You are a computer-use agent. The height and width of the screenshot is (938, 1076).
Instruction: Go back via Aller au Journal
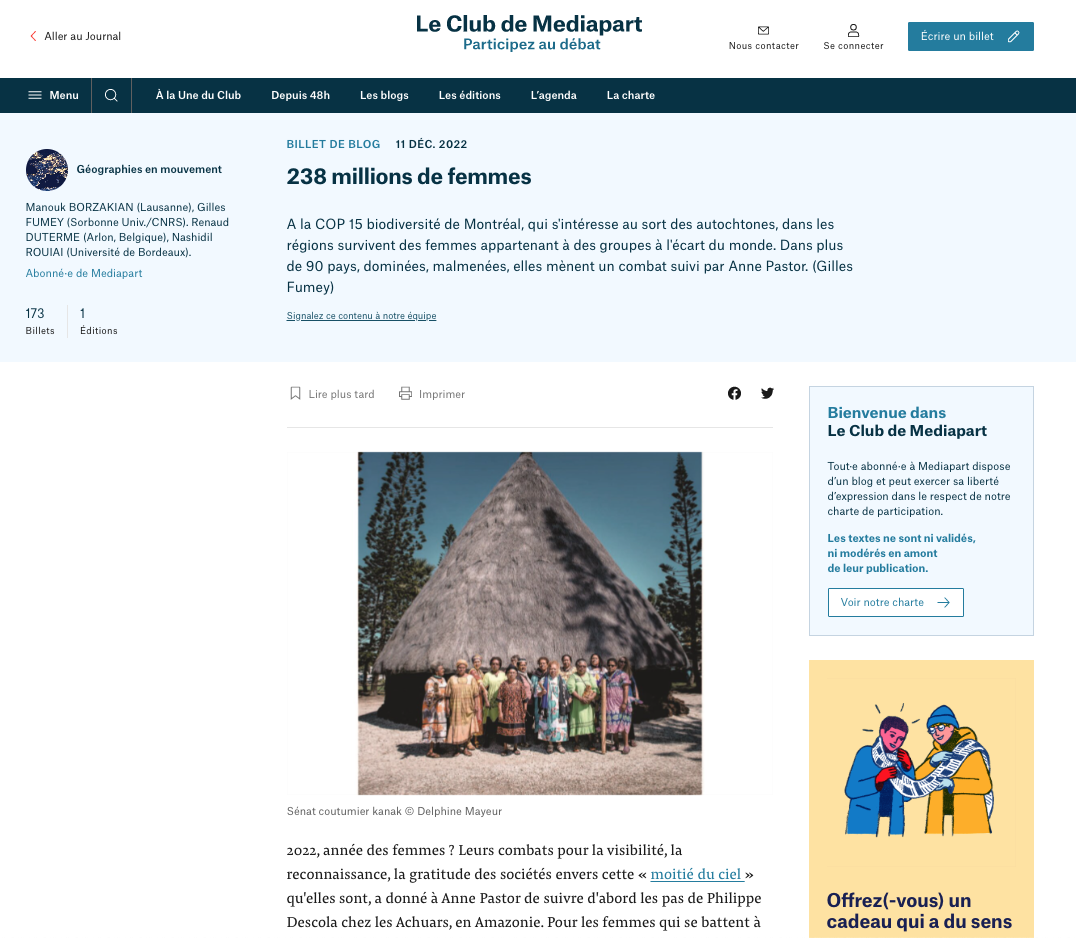(x=75, y=36)
